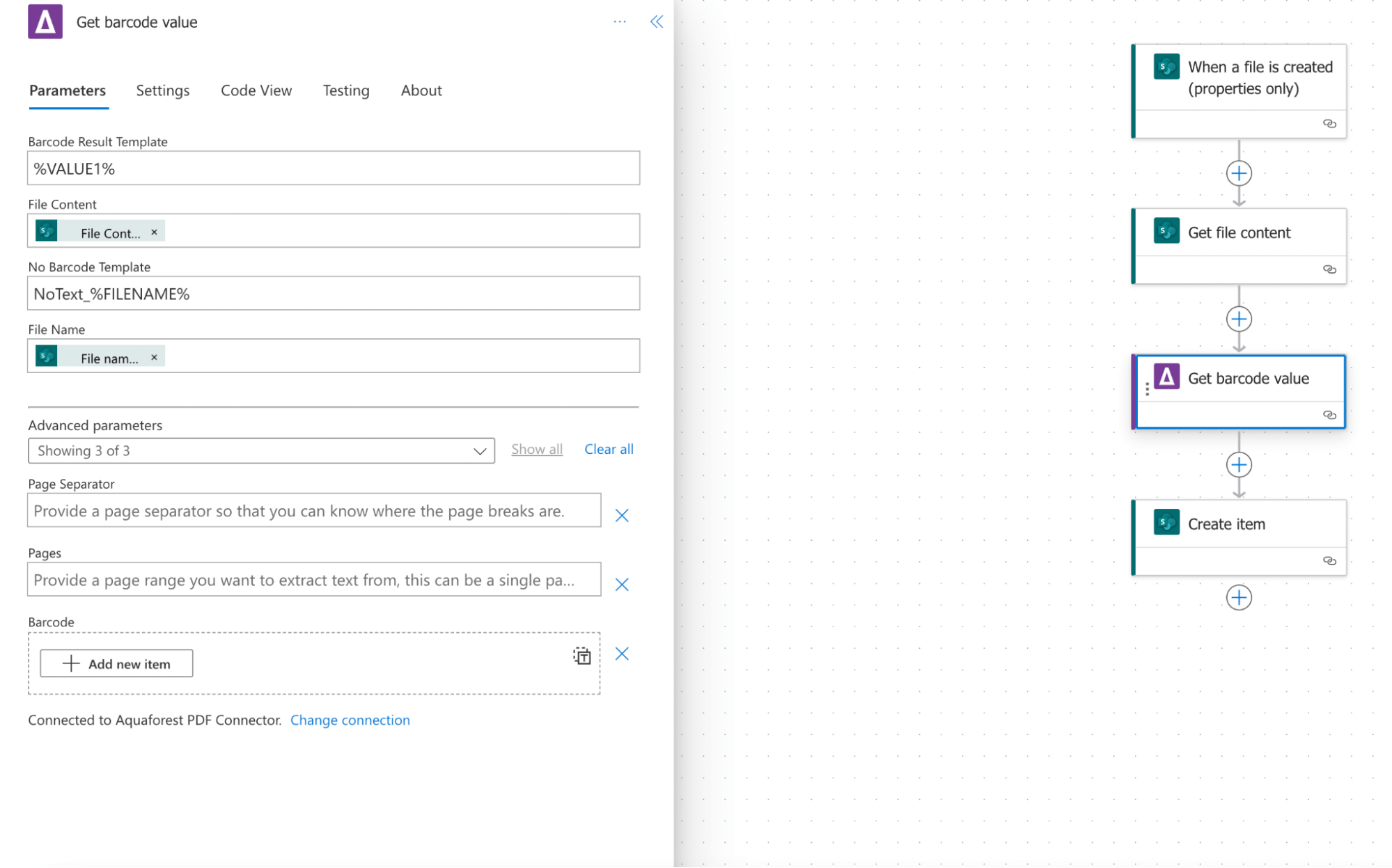Remove the Pages parameter with X
Screen dimensions: 1392x868
(621, 584)
